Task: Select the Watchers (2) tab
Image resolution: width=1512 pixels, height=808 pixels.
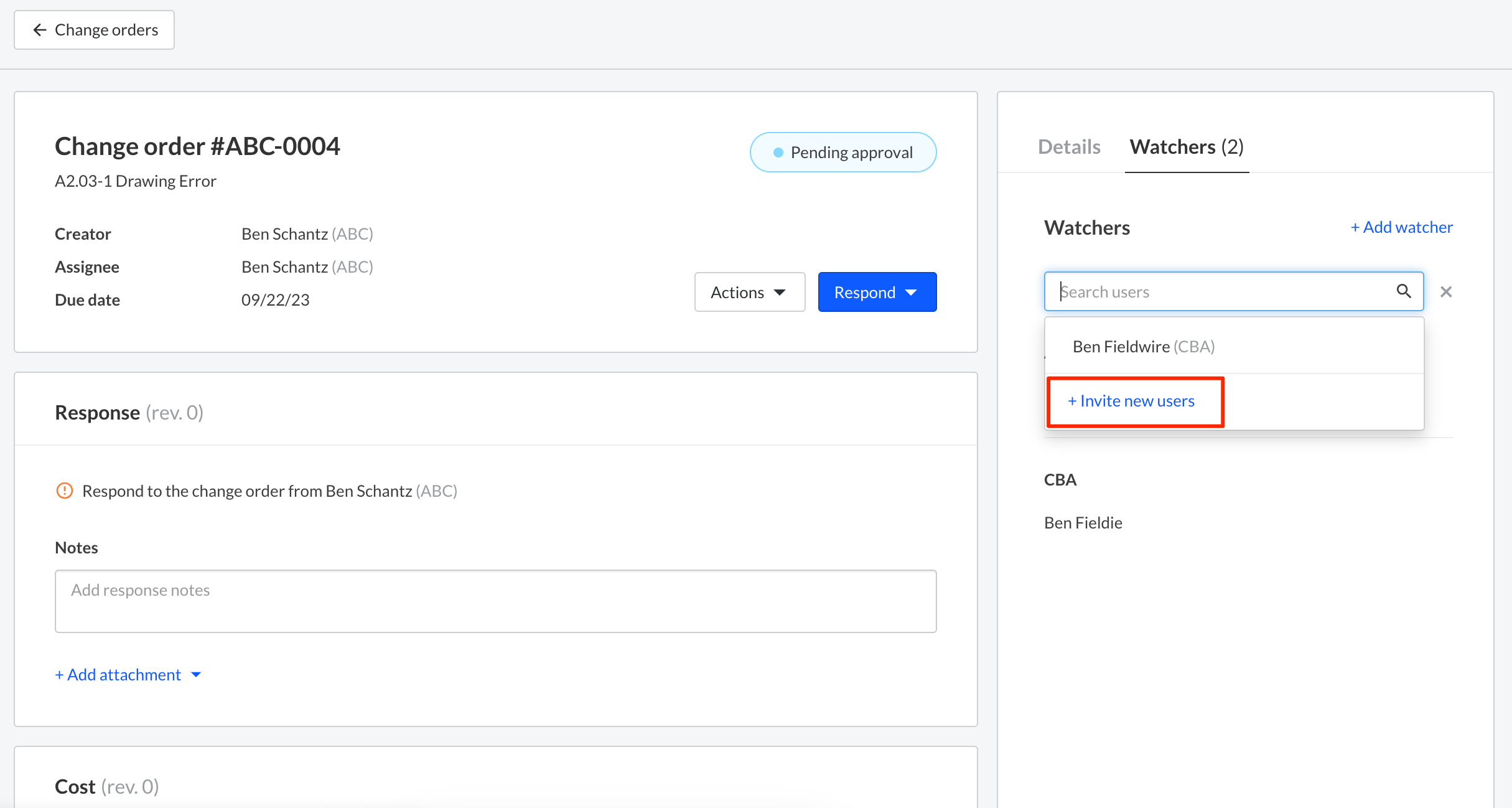Action: [1186, 147]
